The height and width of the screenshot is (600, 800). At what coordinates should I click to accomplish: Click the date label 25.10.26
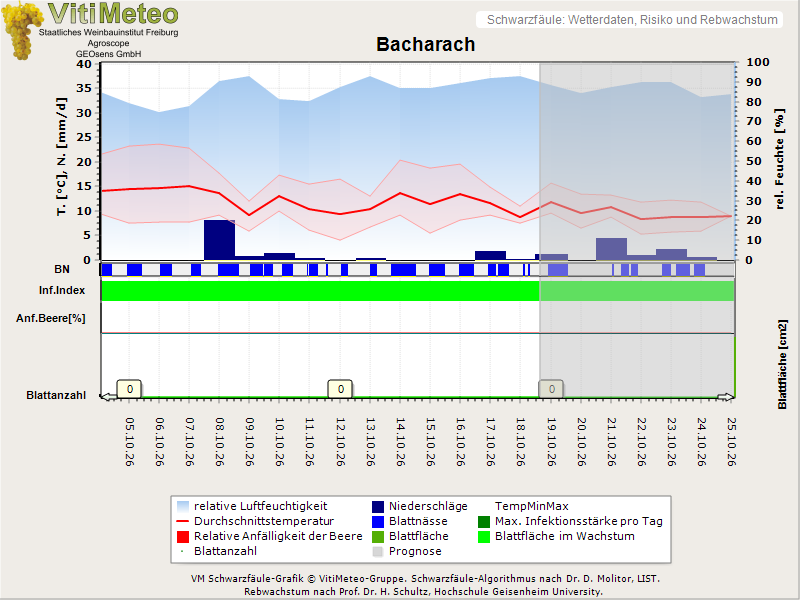click(732, 442)
